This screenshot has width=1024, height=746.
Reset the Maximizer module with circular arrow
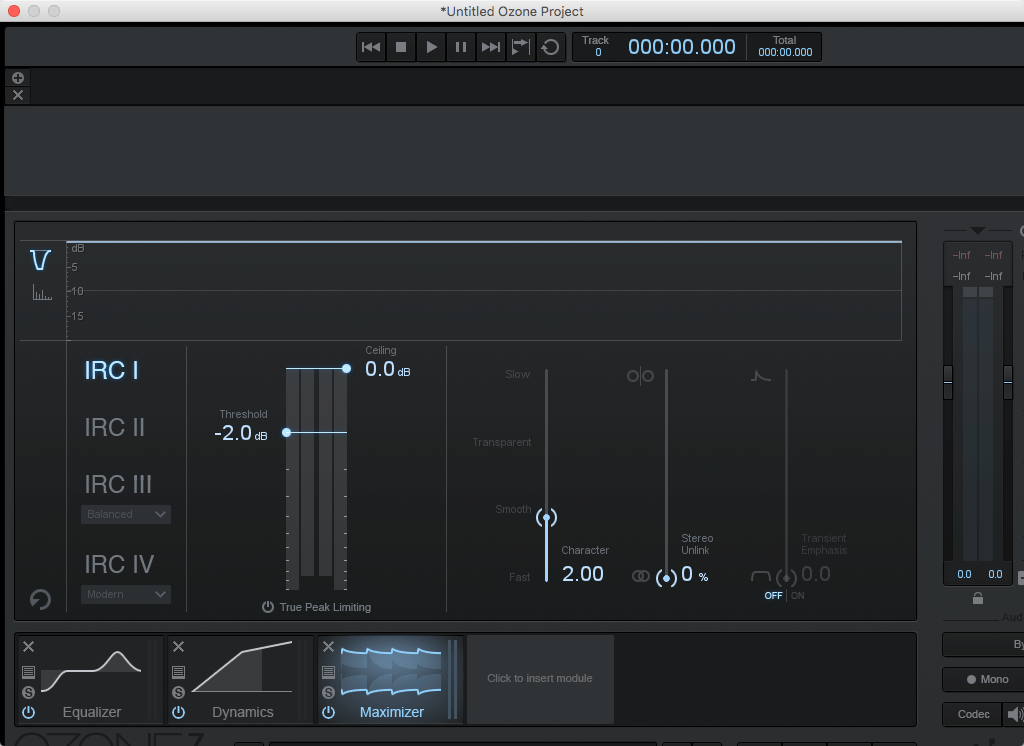[x=40, y=599]
